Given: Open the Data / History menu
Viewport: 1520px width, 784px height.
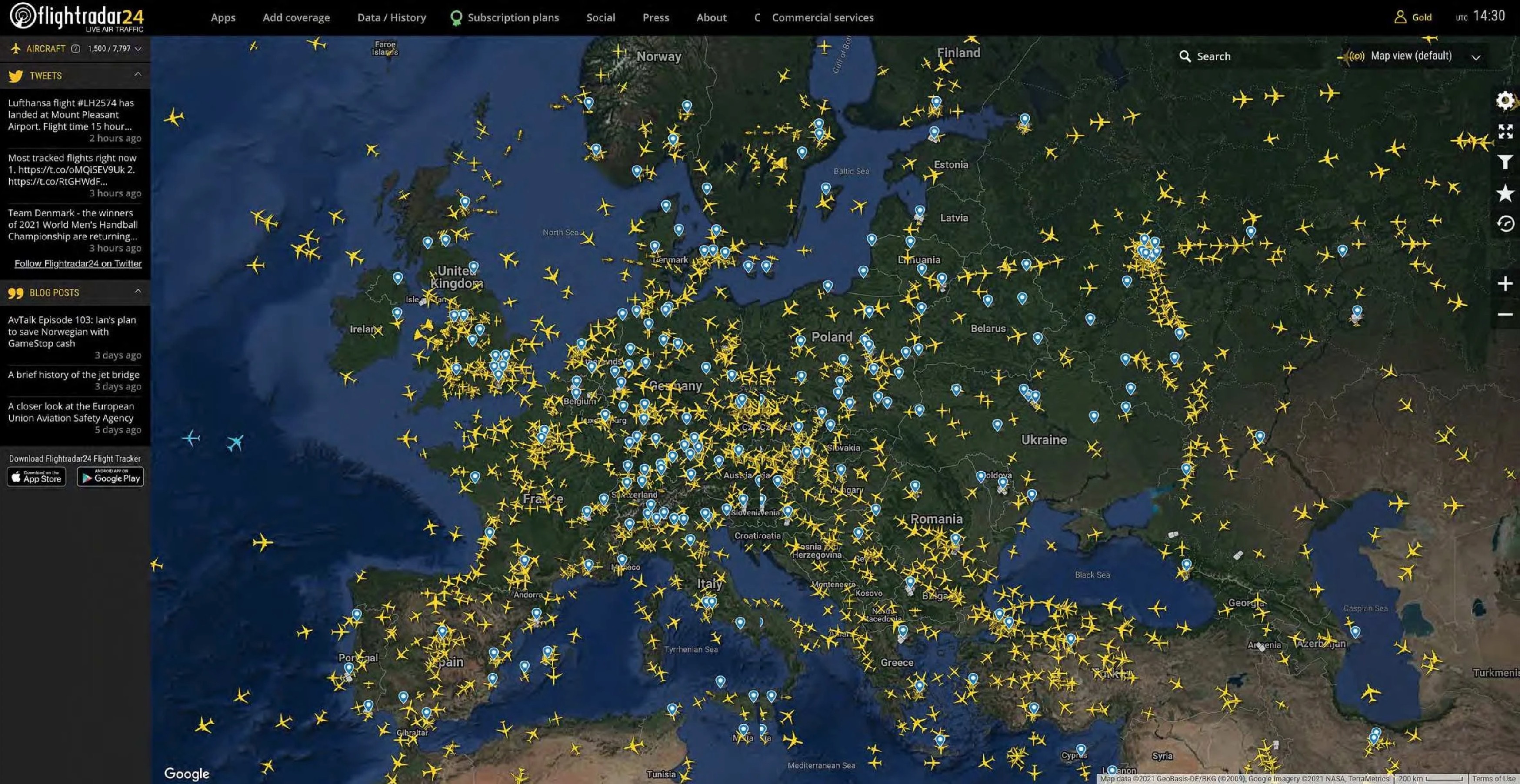Looking at the screenshot, I should click(x=391, y=17).
